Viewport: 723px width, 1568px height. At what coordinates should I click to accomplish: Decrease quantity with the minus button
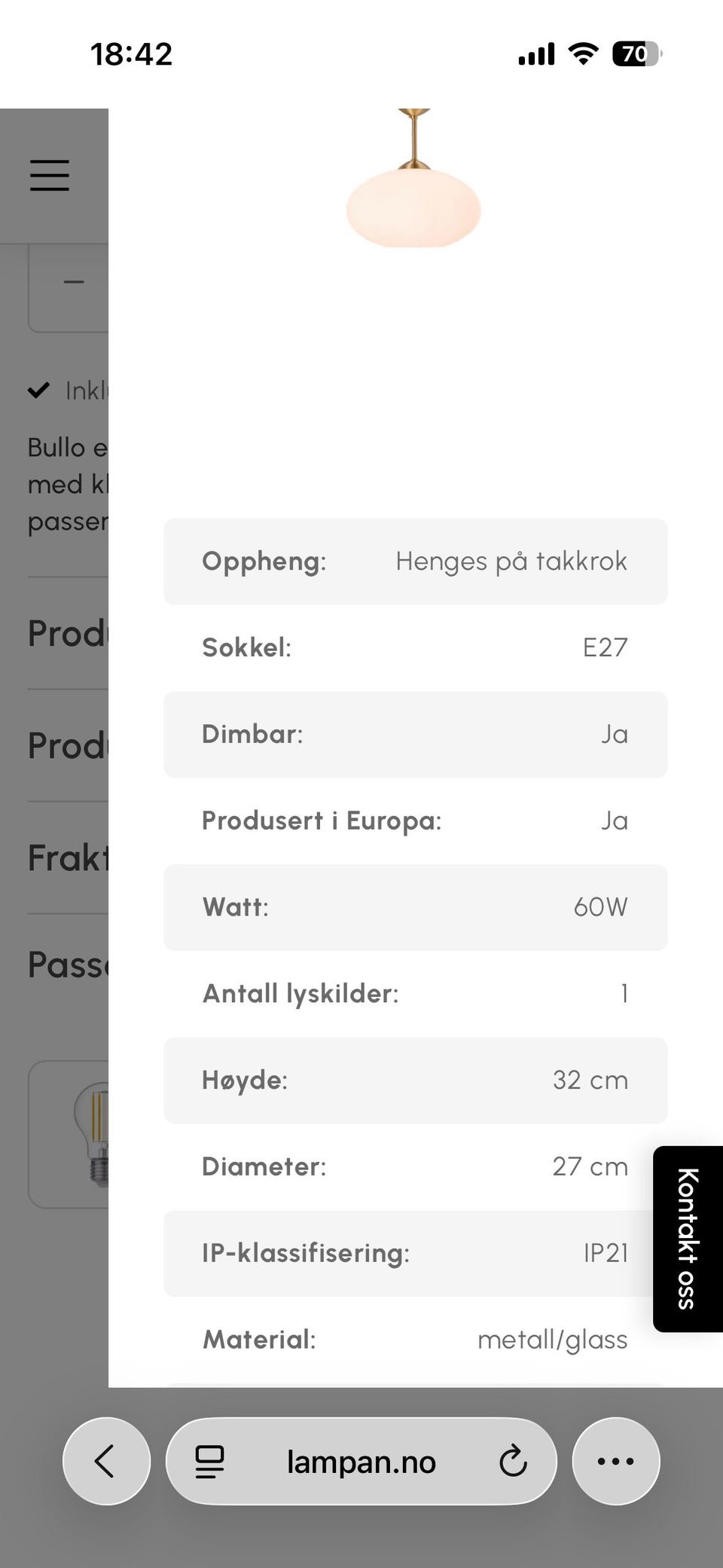[73, 283]
